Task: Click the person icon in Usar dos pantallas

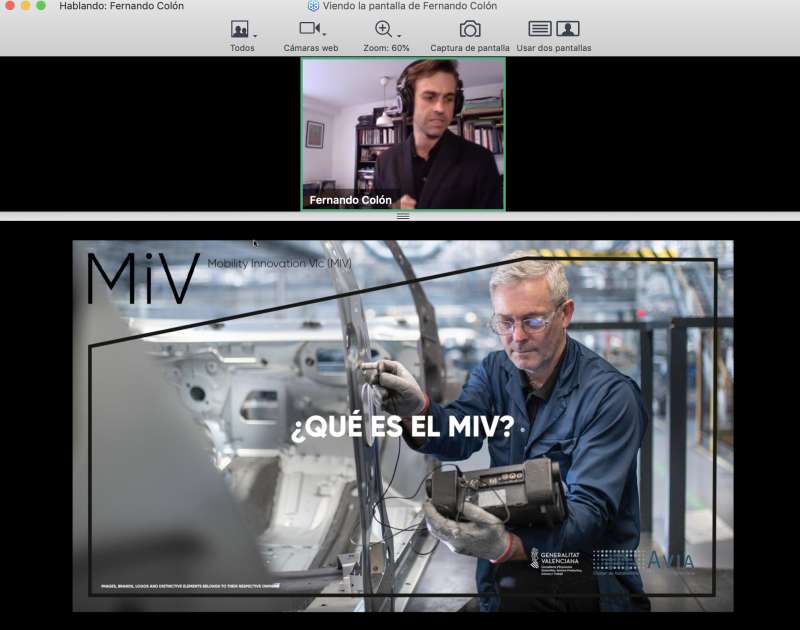Action: (x=568, y=29)
